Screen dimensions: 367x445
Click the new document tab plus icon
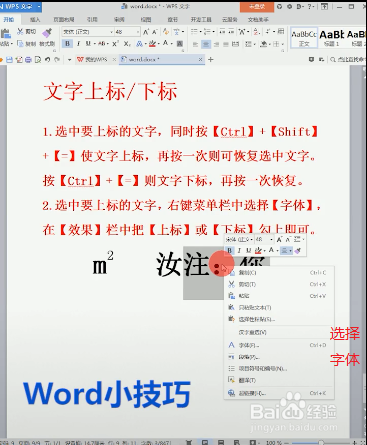(211, 59)
